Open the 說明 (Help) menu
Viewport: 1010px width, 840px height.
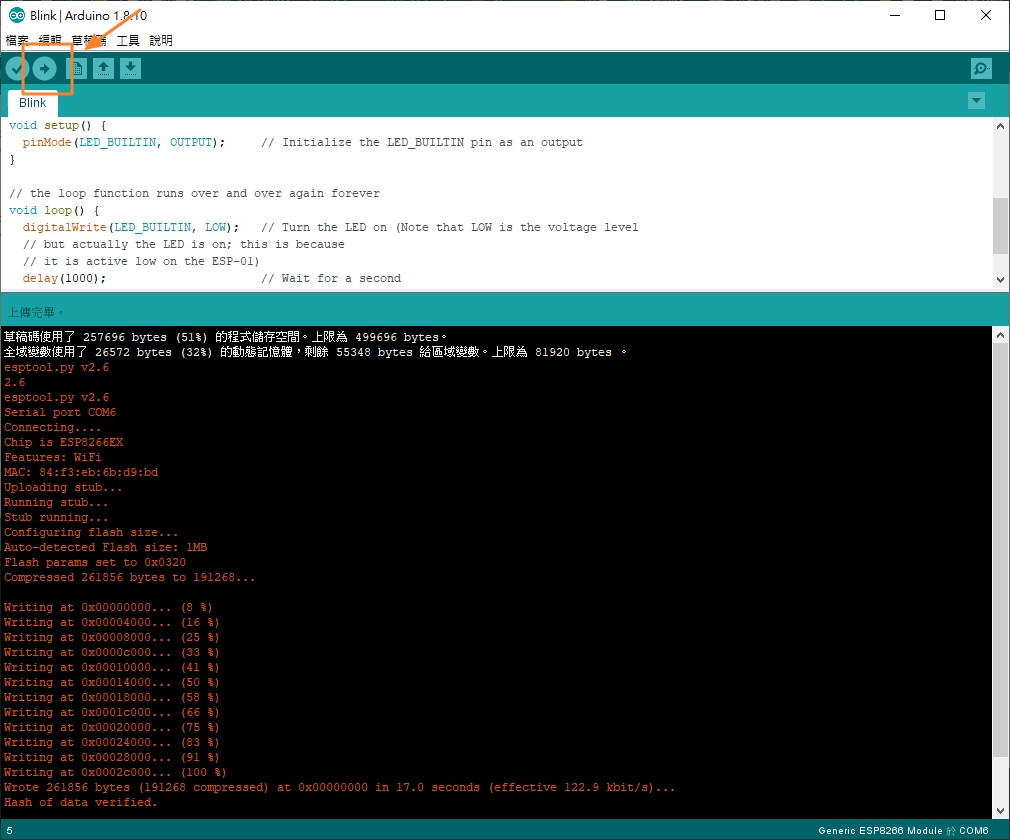coord(161,41)
